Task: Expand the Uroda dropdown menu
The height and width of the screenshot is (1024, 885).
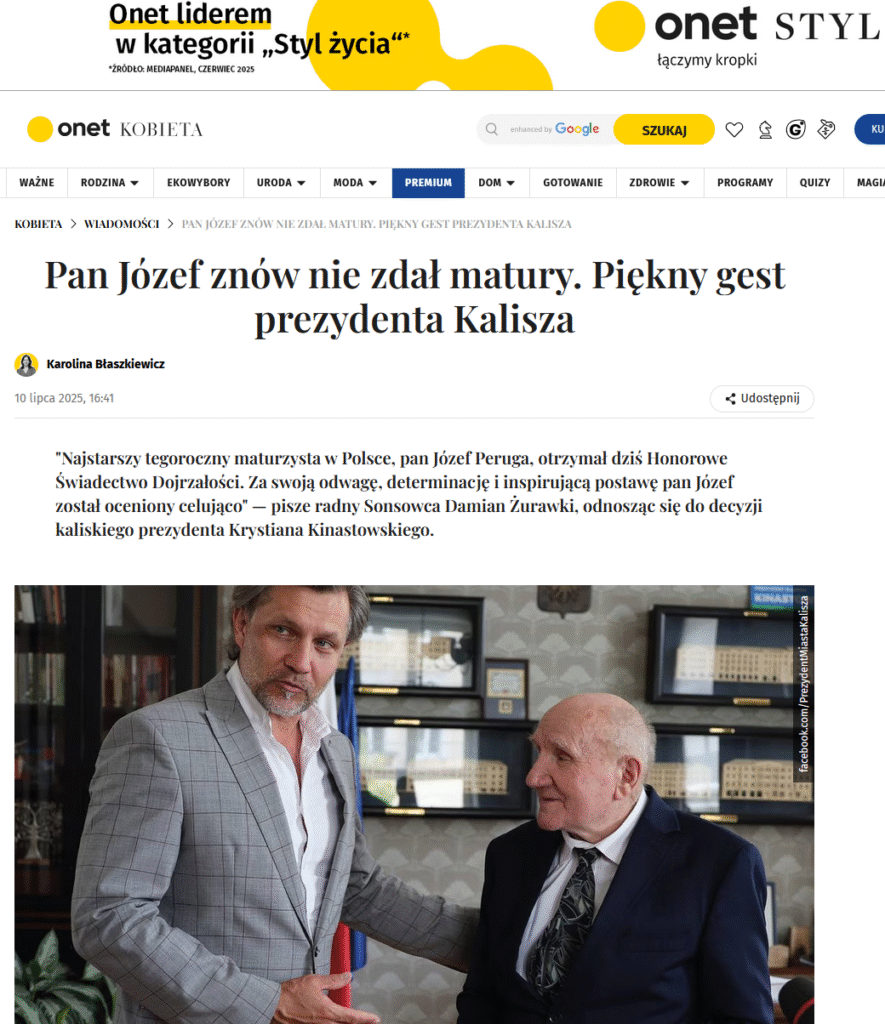Action: pos(281,183)
